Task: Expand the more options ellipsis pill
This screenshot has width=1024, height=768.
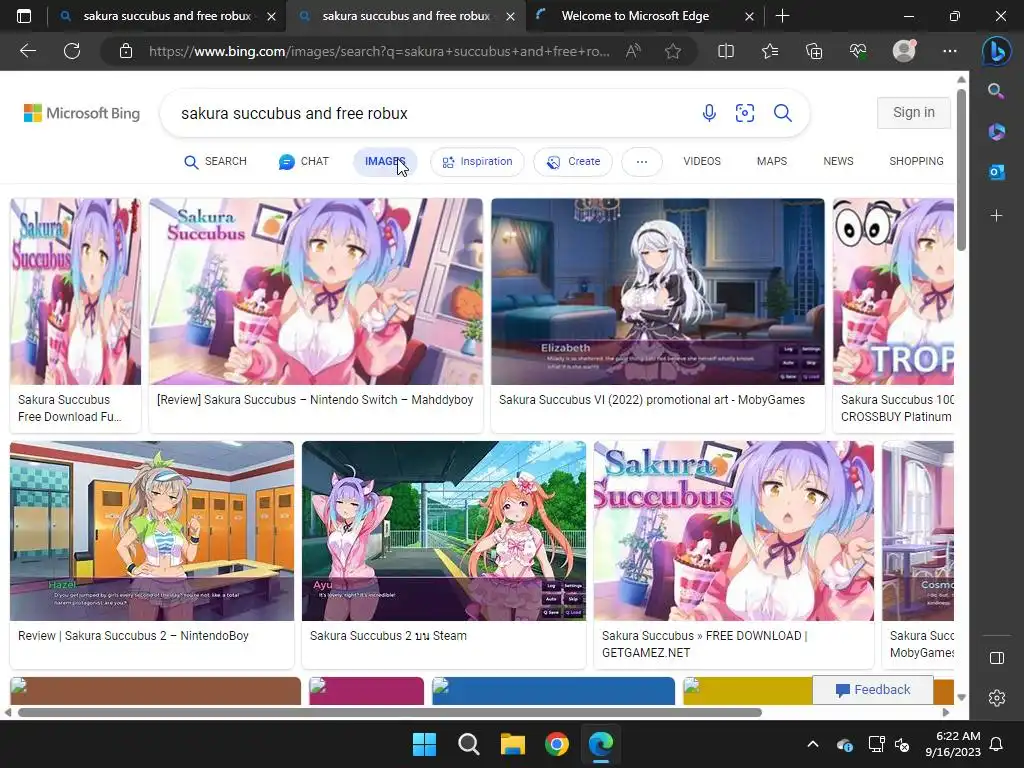Action: pos(641,161)
